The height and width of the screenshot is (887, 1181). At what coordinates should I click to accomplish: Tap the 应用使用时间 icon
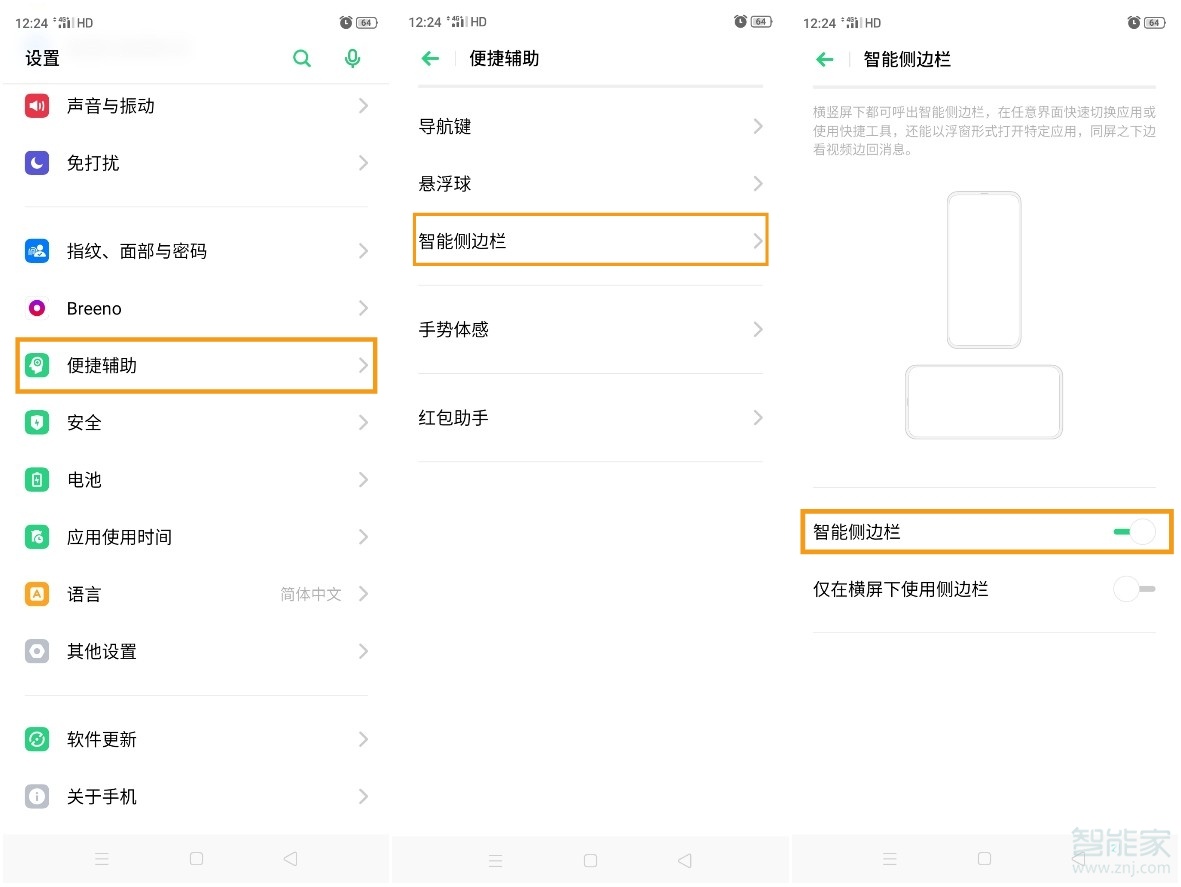coord(37,537)
